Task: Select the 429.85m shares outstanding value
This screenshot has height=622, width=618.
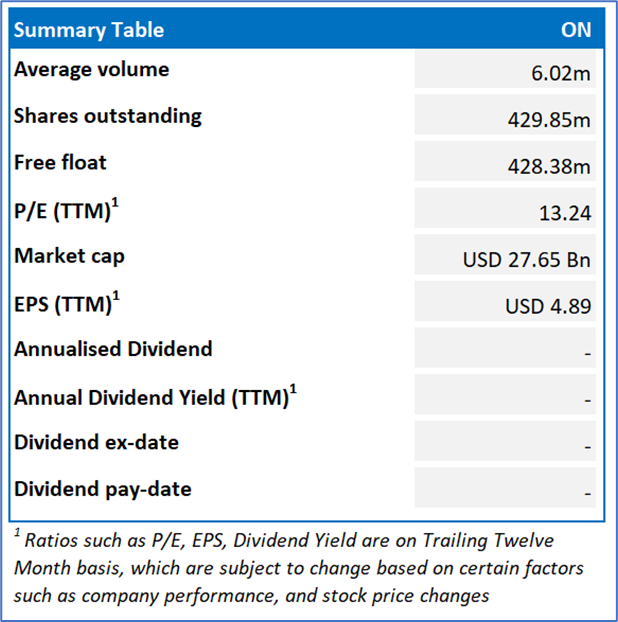Action: tap(549, 119)
